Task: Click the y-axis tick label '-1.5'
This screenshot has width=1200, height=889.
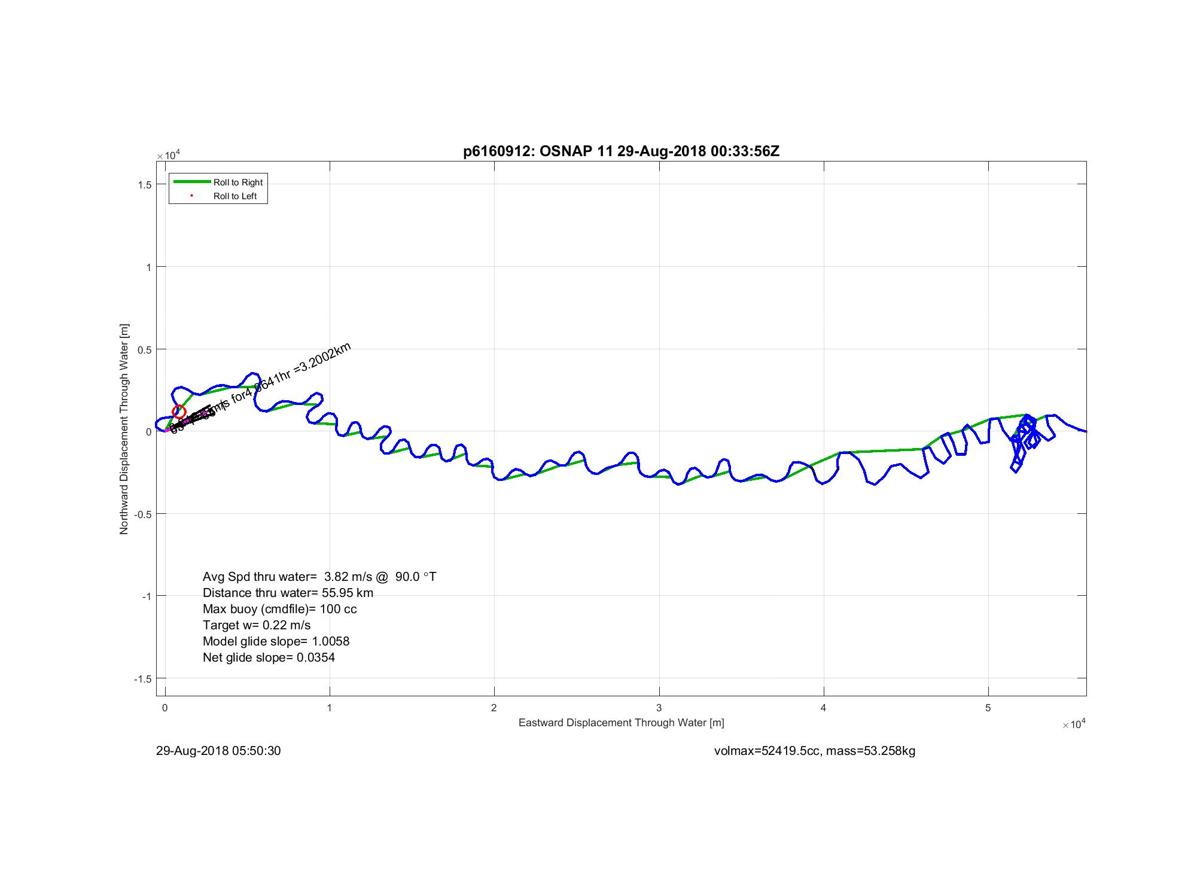Action: tap(142, 679)
